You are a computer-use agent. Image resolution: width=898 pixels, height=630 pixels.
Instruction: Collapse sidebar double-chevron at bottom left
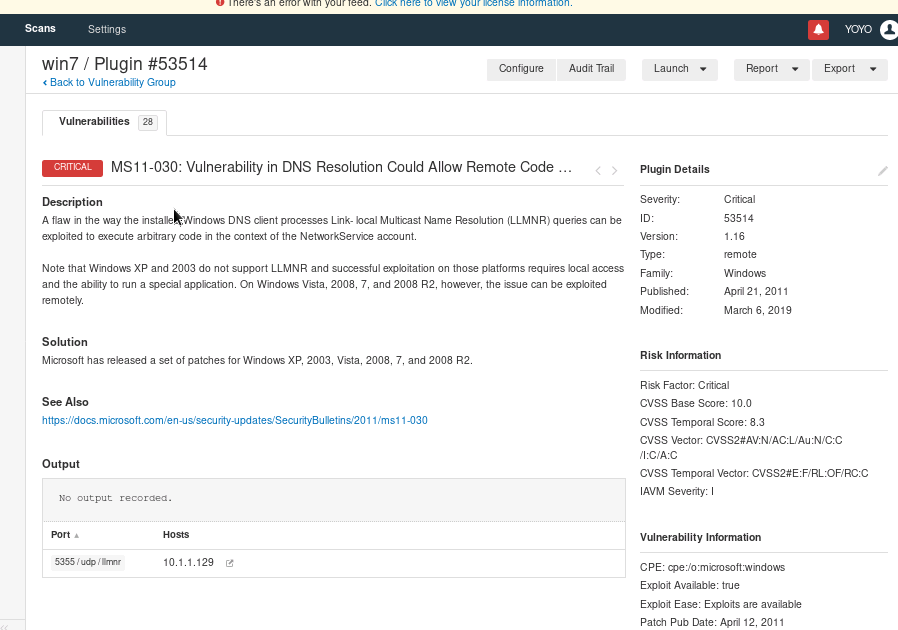(5, 627)
